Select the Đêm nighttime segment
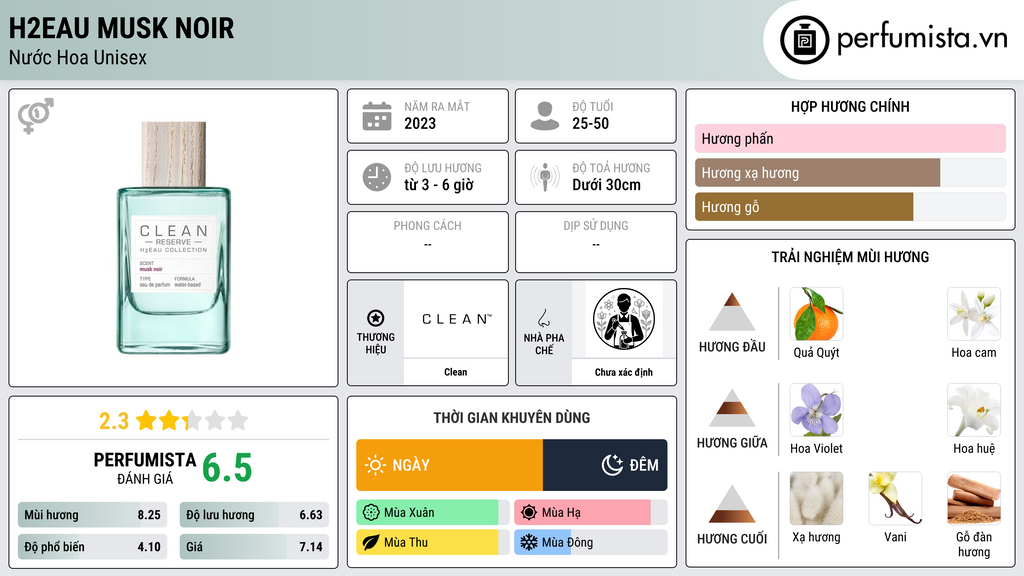The width and height of the screenshot is (1024, 576). tap(605, 465)
